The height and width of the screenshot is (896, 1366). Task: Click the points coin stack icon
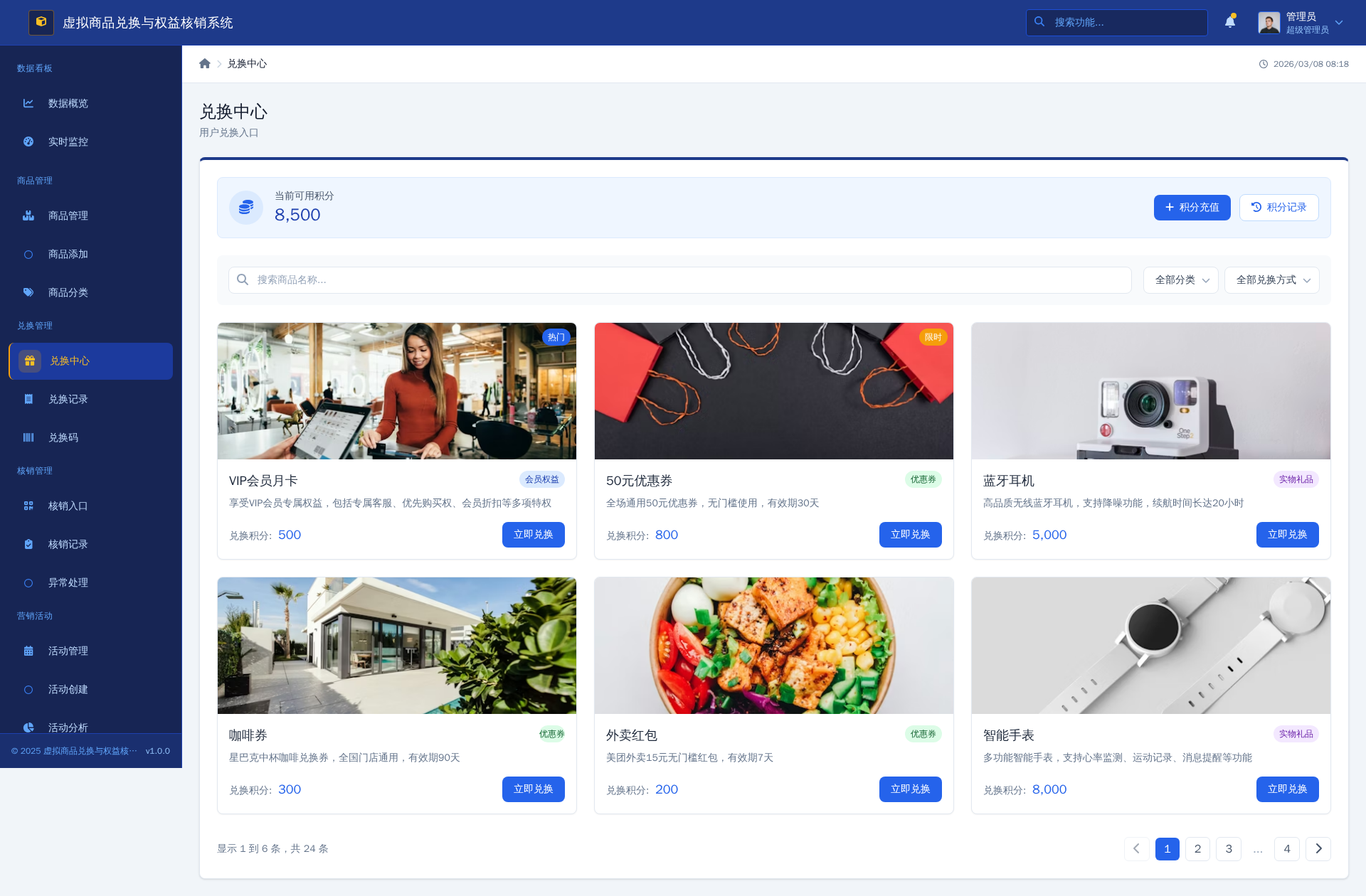pyautogui.click(x=246, y=208)
